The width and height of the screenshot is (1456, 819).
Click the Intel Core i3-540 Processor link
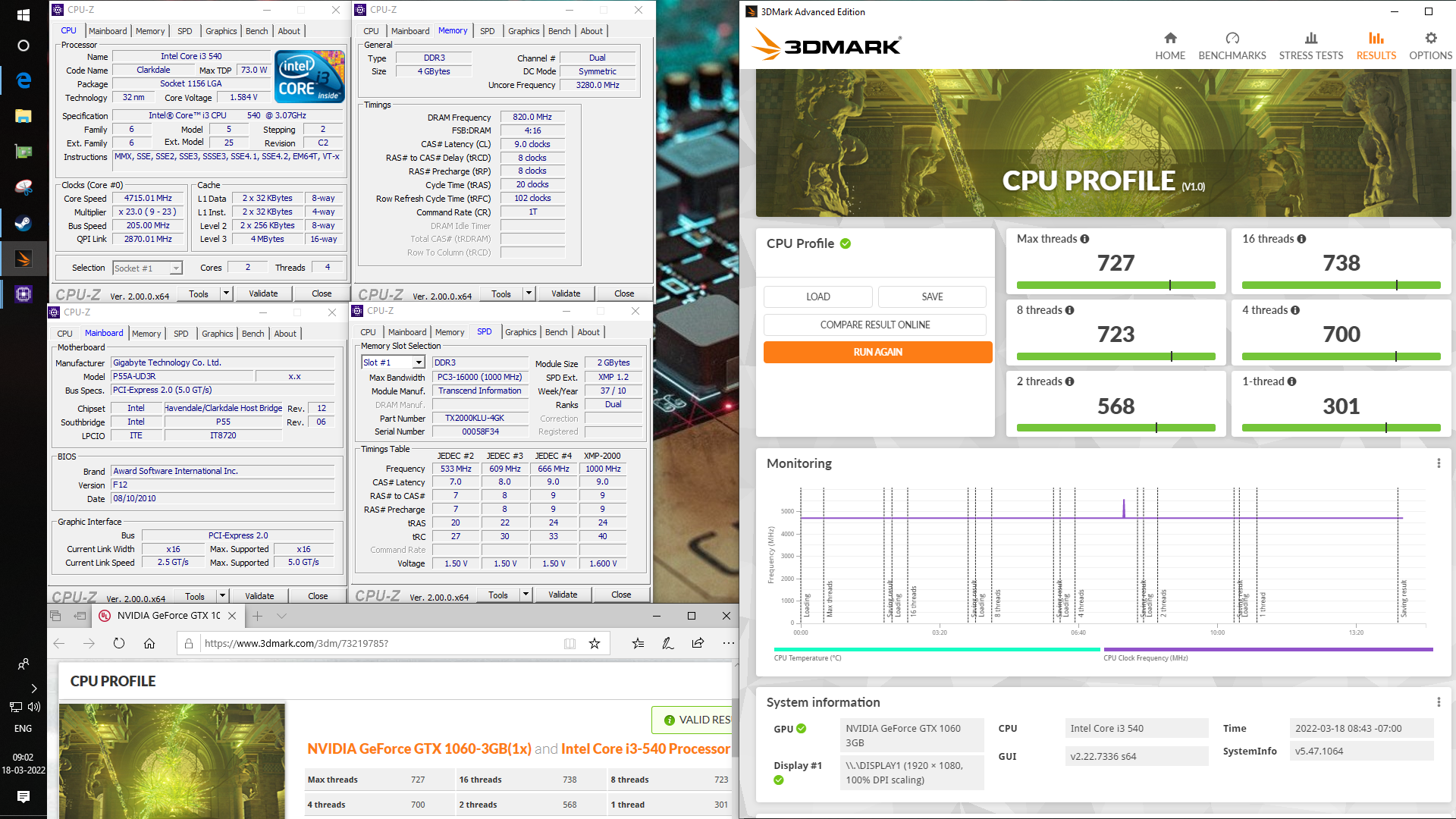coord(645,748)
